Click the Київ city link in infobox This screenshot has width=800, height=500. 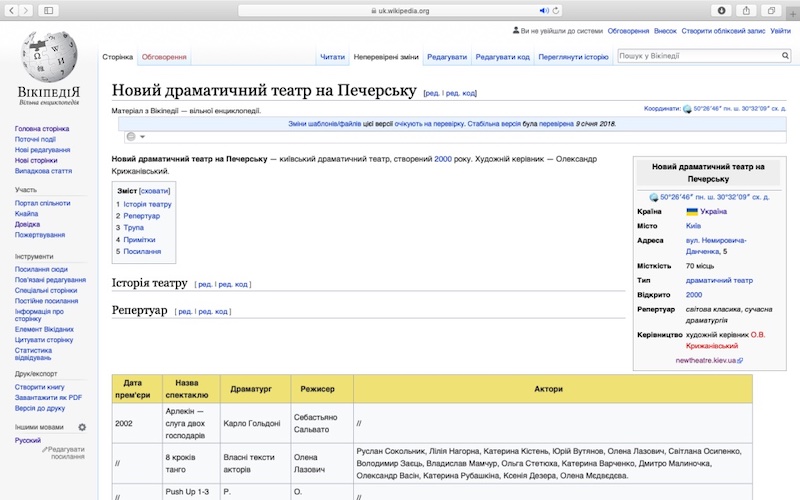point(693,226)
